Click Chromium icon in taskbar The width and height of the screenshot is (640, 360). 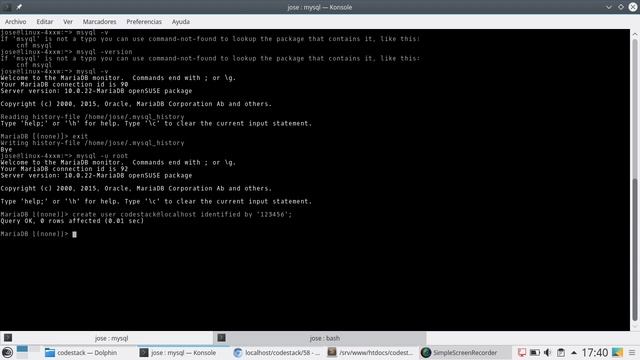coord(238,353)
